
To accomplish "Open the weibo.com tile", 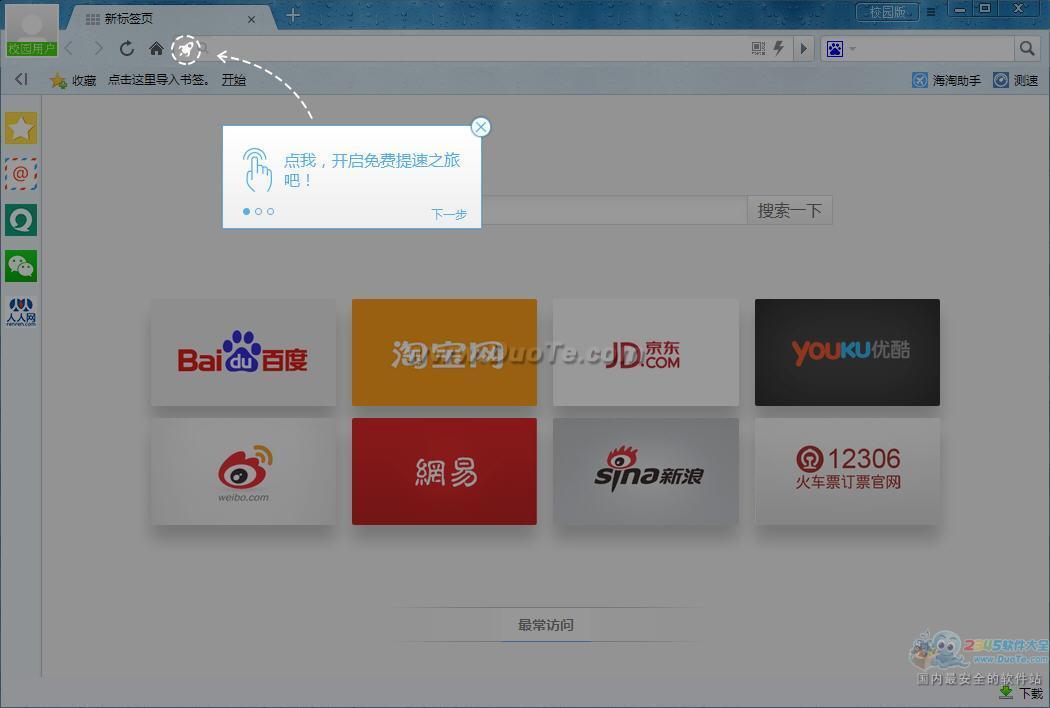I will (x=243, y=472).
